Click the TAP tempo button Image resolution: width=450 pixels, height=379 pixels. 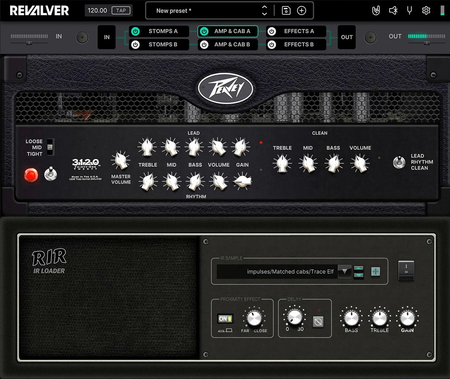(x=121, y=11)
